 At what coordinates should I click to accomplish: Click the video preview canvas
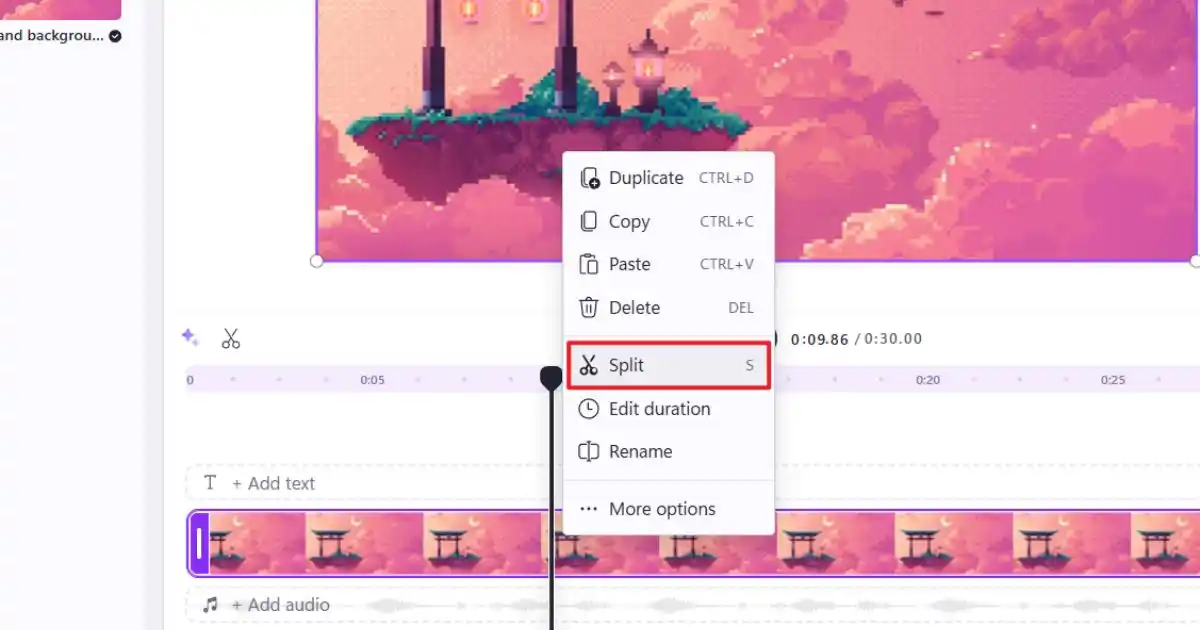(758, 130)
